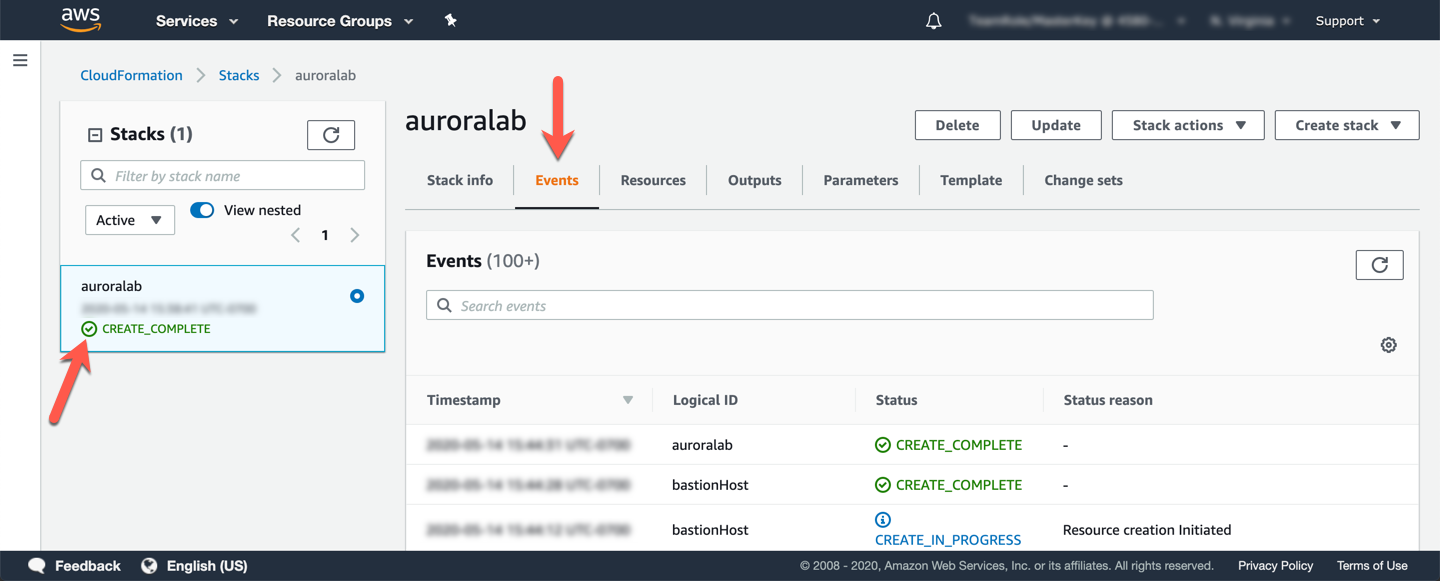
Task: Switch to the Events tab
Action: [x=557, y=180]
